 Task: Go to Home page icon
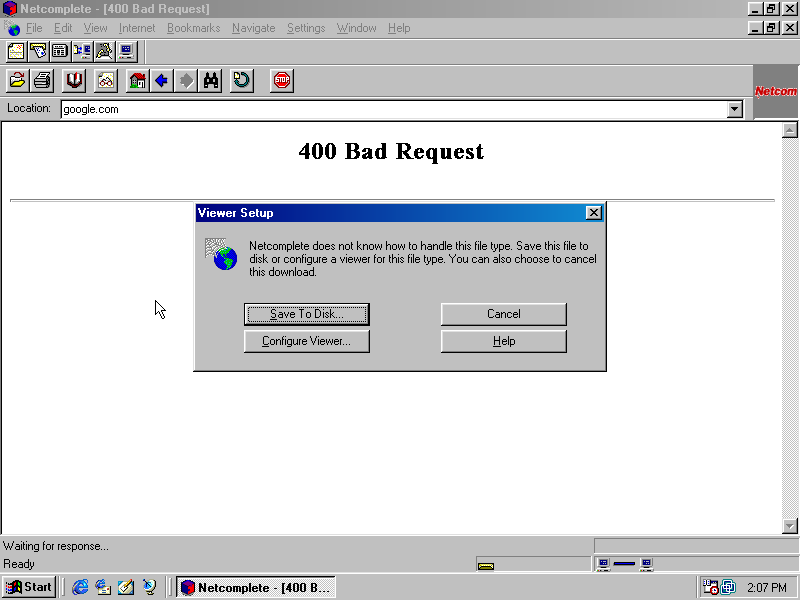(138, 80)
